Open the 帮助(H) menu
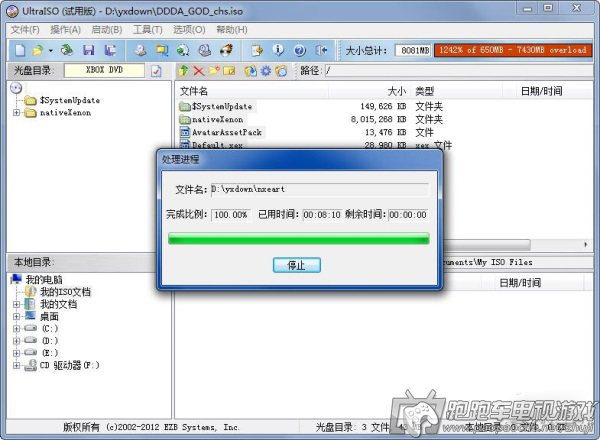600x440 pixels. pos(232,30)
